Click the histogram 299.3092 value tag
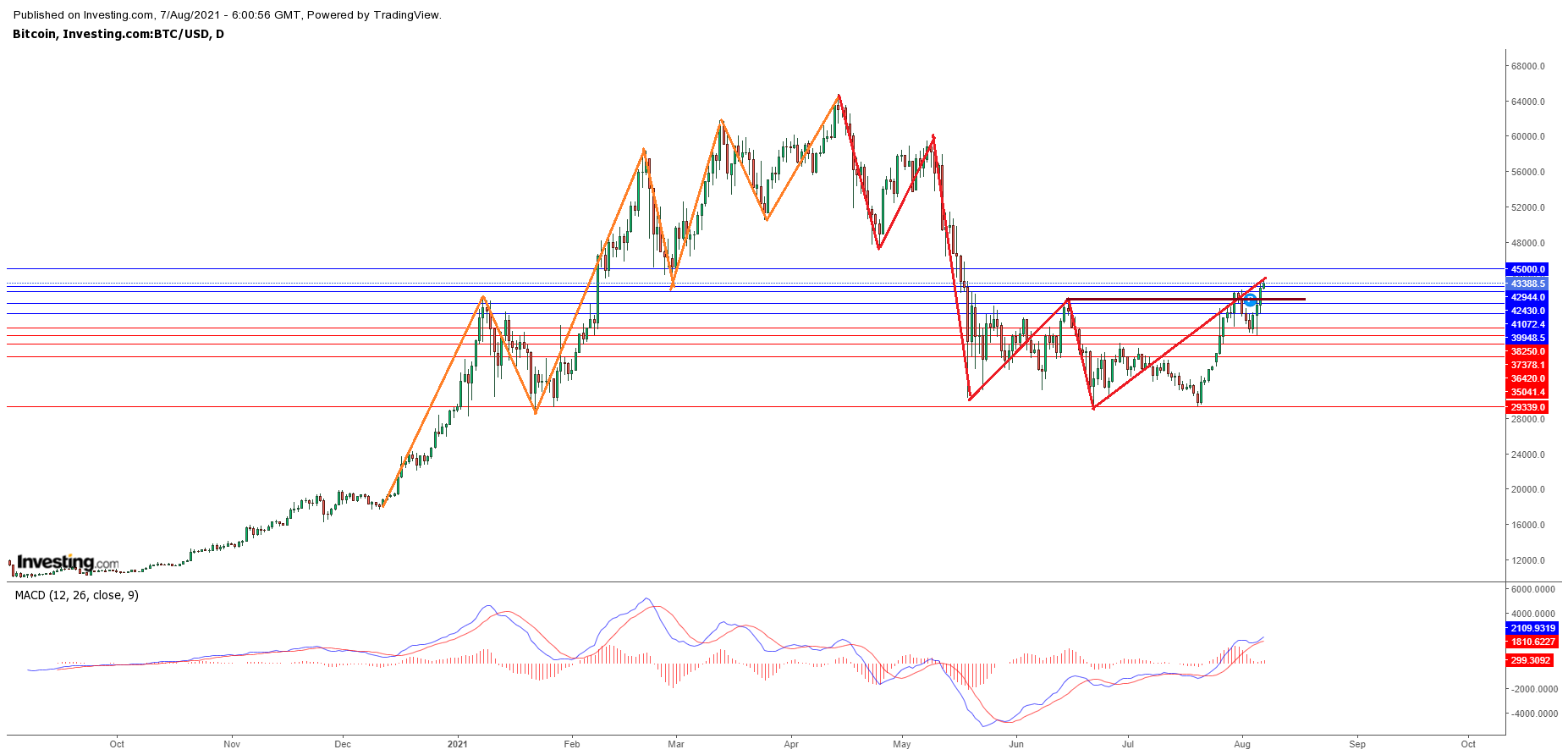This screenshot has width=1568, height=755. click(1530, 660)
